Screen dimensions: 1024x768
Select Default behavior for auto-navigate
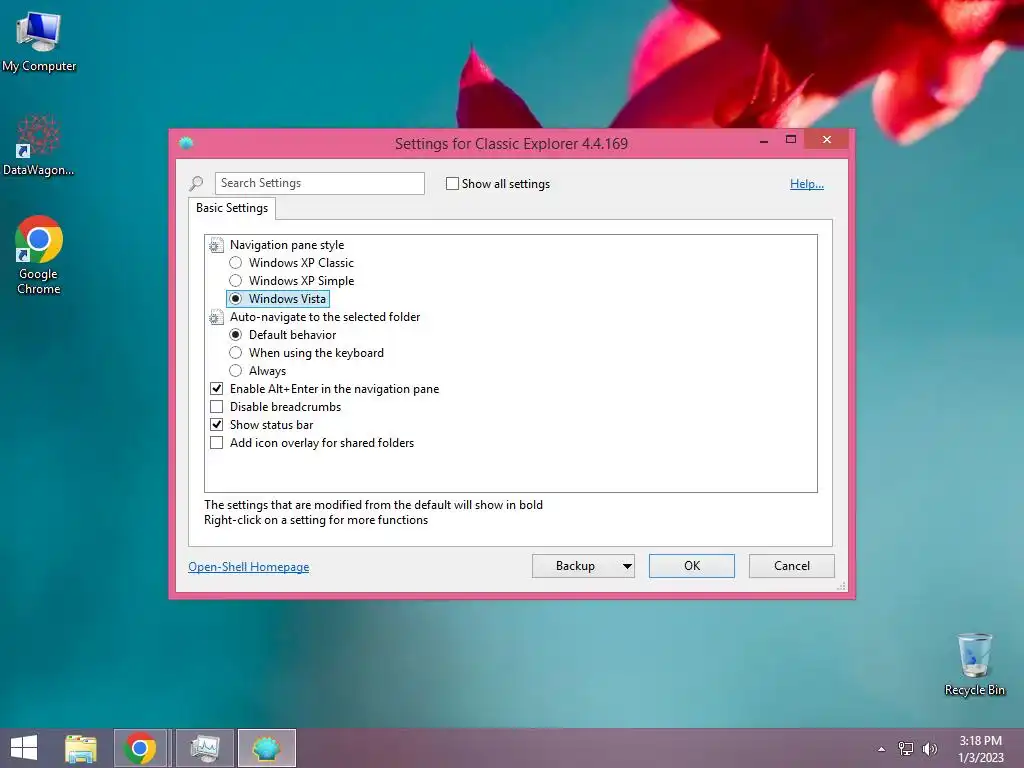283,334
